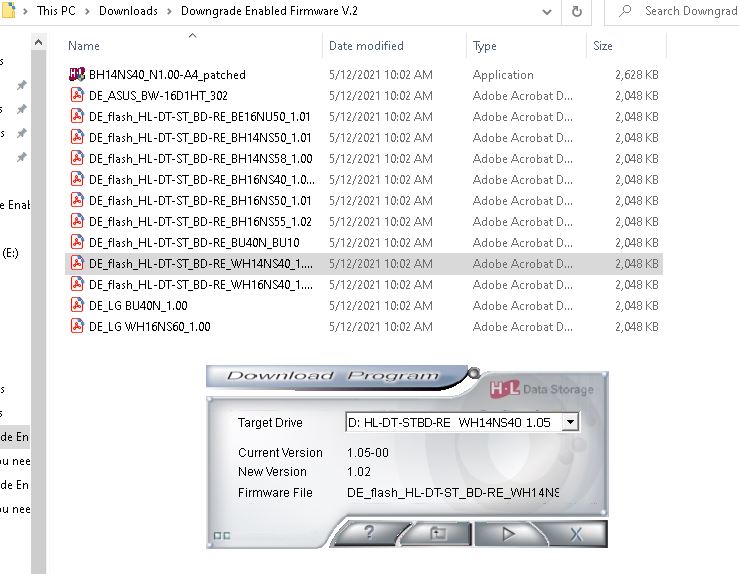Image resolution: width=739 pixels, height=574 pixels.
Task: Click the PDF icon of DE_ASUS_BW-16D1HT_302
Action: pos(77,95)
